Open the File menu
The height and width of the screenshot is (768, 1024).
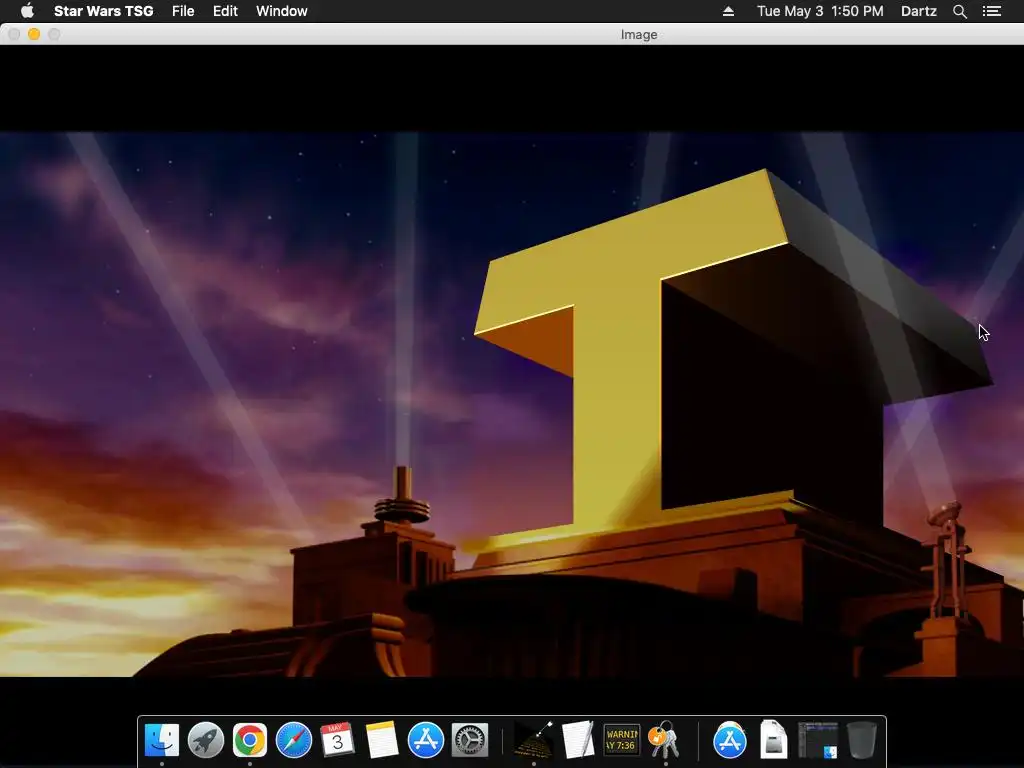pos(183,11)
